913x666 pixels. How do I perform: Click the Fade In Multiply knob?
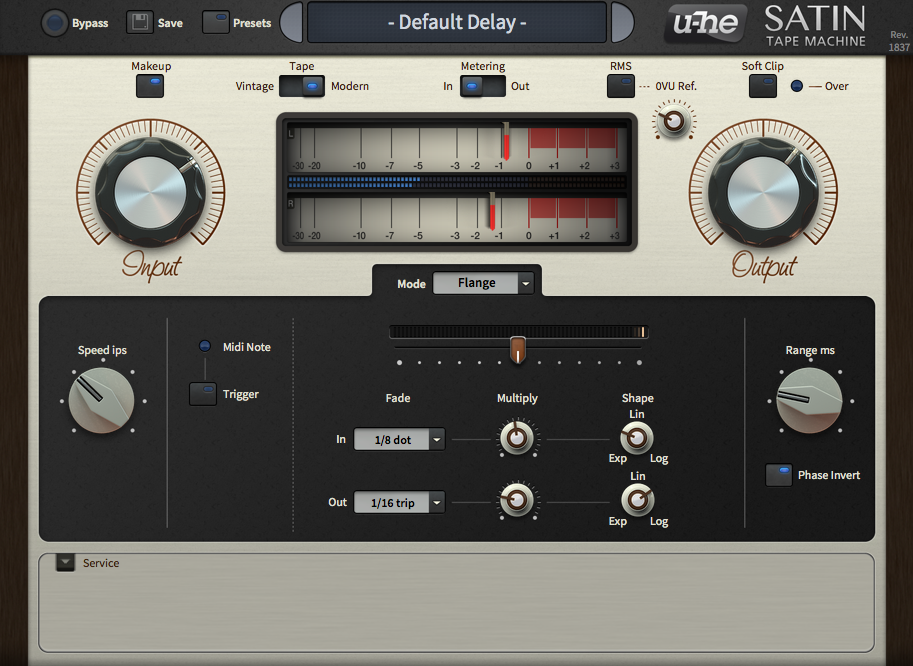[x=516, y=438]
